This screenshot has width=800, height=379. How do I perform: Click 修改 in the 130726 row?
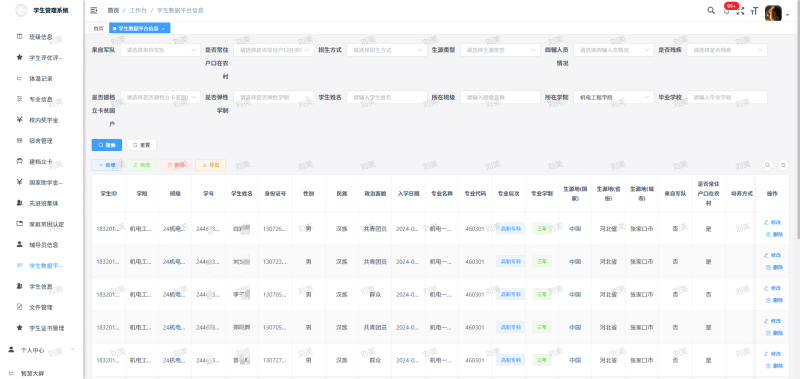pos(772,222)
